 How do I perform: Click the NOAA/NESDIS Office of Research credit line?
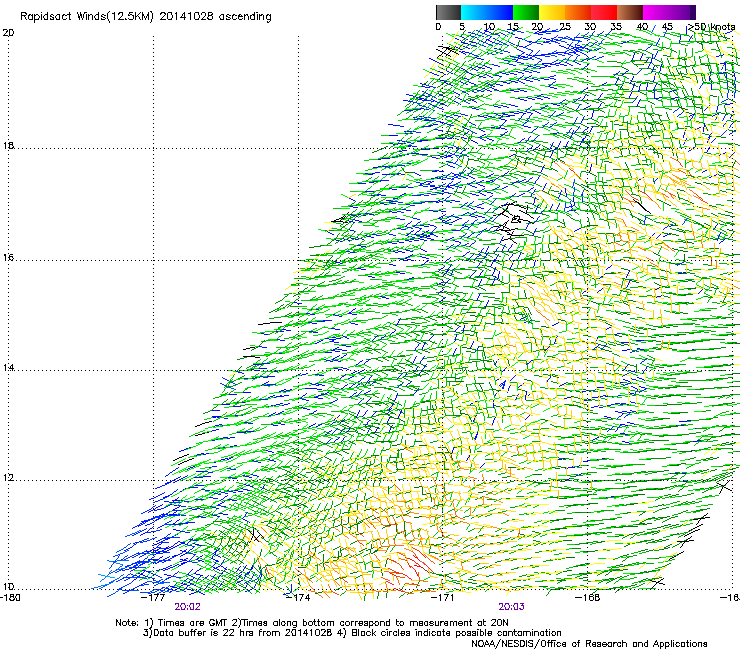click(589, 644)
